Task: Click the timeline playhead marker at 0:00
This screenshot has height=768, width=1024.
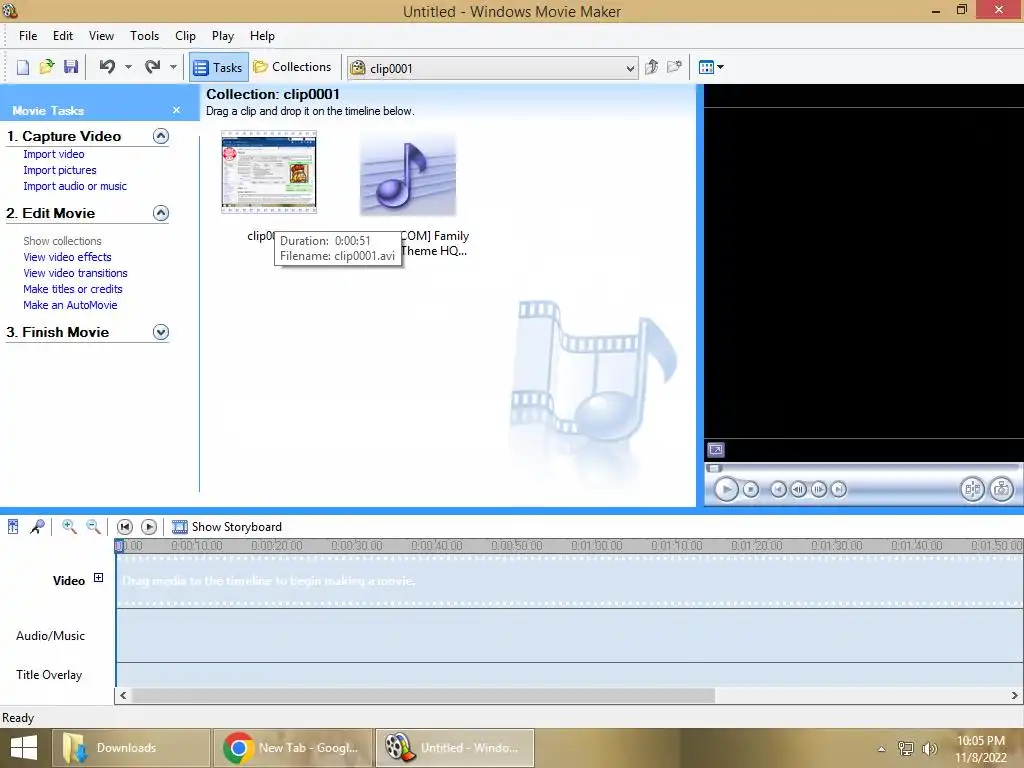Action: pyautogui.click(x=119, y=546)
